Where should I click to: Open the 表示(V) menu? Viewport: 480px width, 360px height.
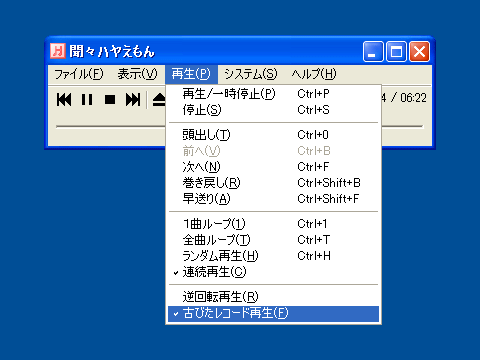137,74
